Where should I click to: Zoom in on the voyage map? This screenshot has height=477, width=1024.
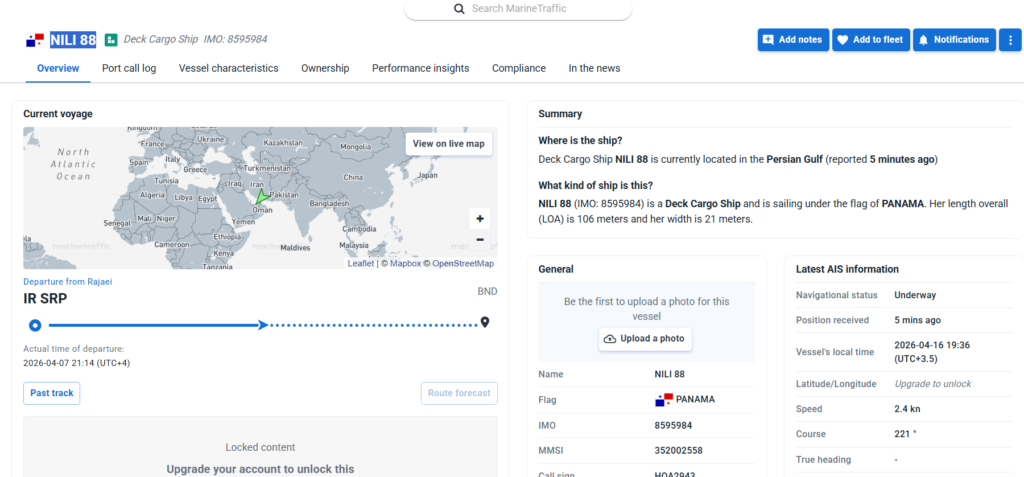coord(480,219)
